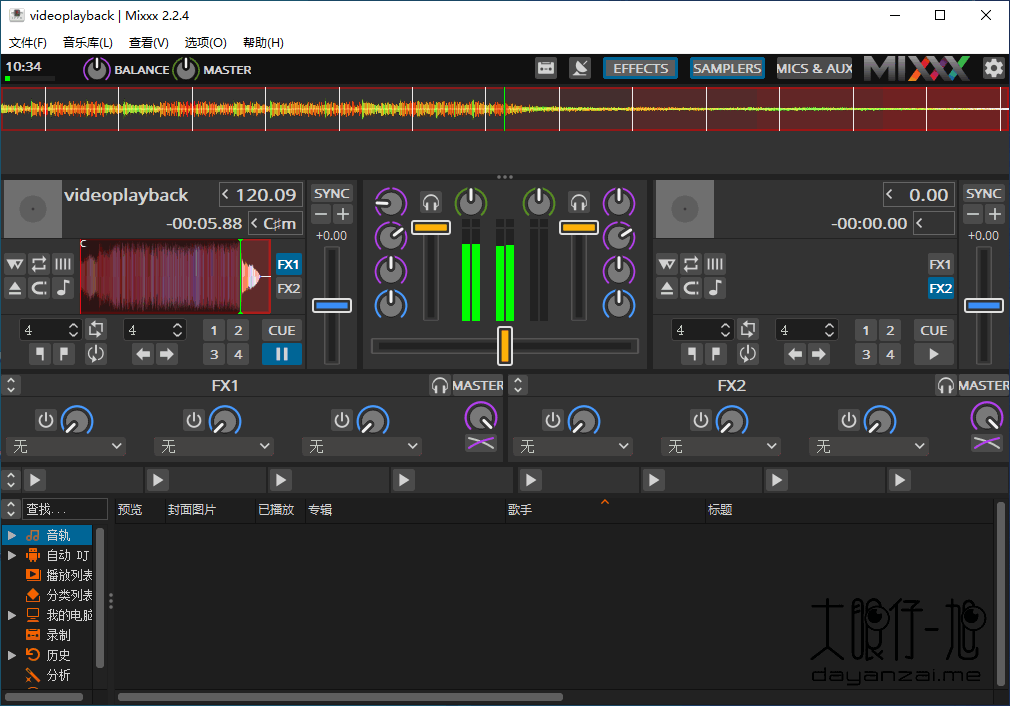
Task: Open FX2 third effect selector dropdown
Action: click(x=869, y=446)
